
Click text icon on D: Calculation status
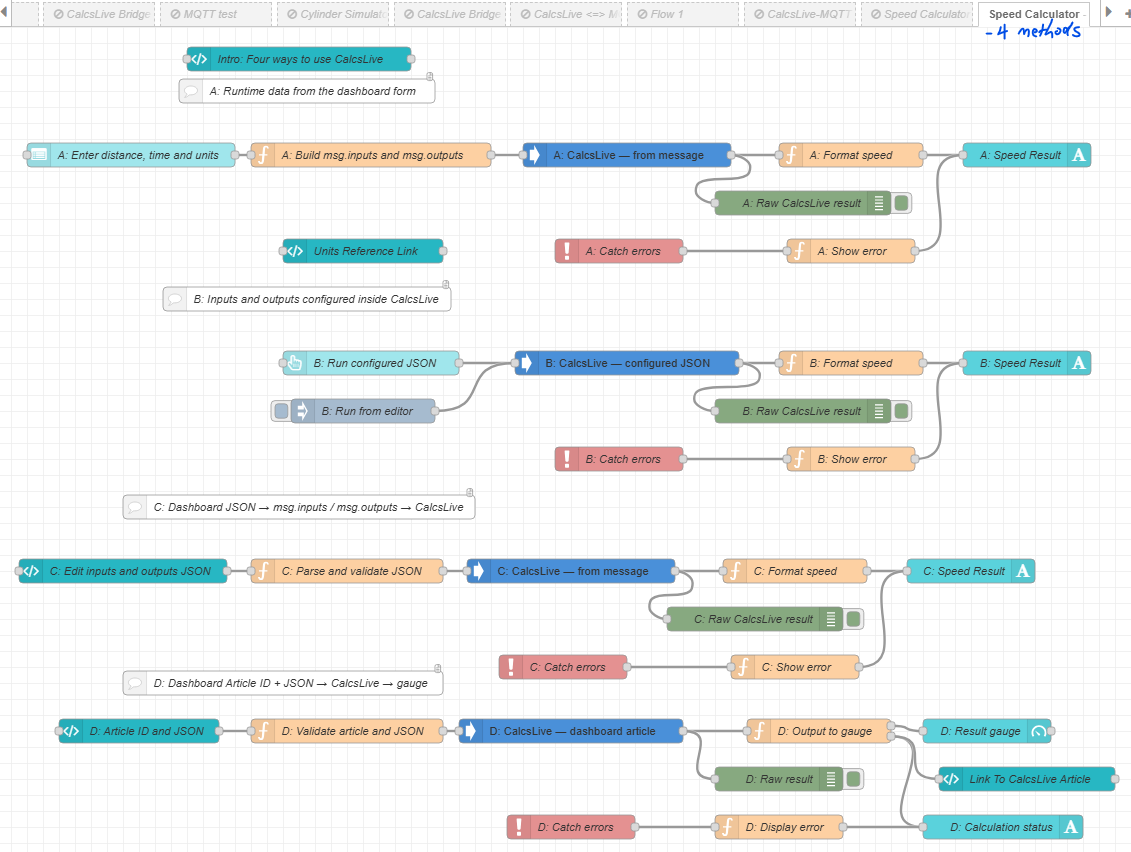point(1071,827)
